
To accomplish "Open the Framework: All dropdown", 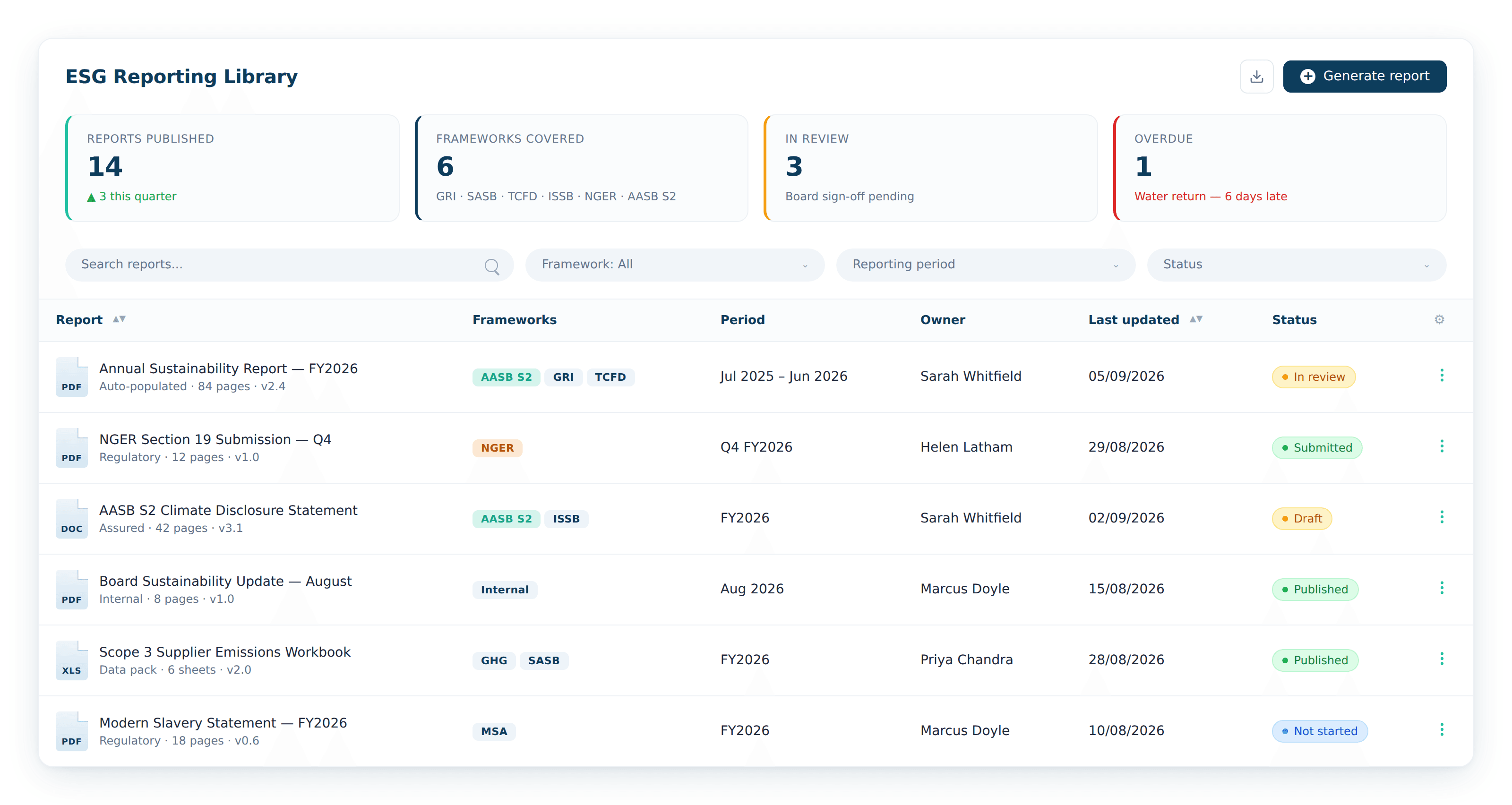I will tap(674, 265).
